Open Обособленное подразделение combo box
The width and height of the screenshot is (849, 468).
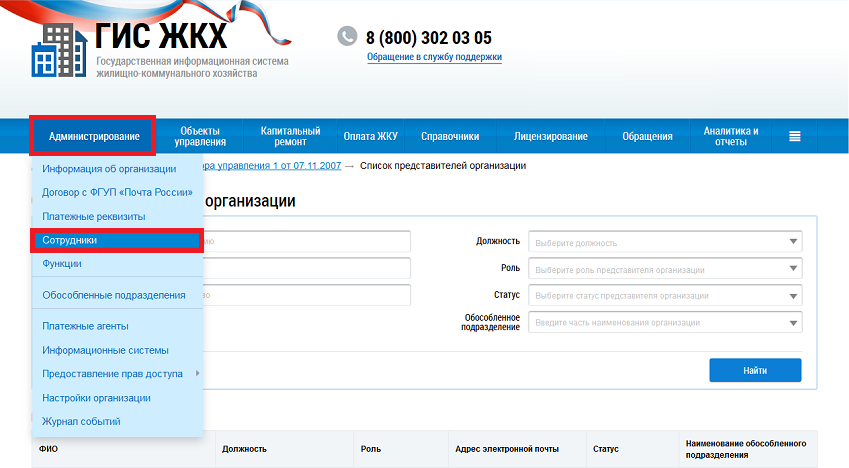tap(665, 322)
